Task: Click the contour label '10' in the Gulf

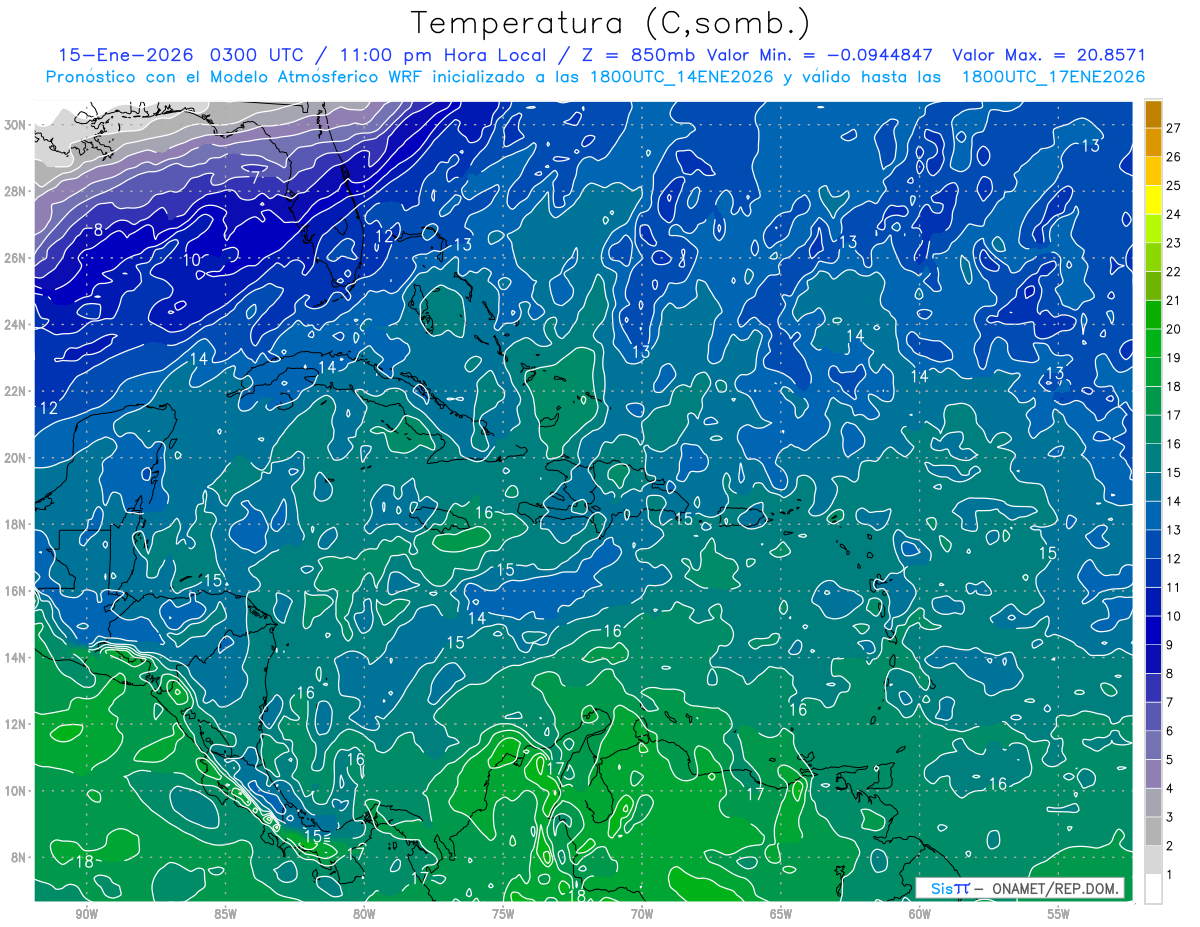Action: tap(191, 260)
